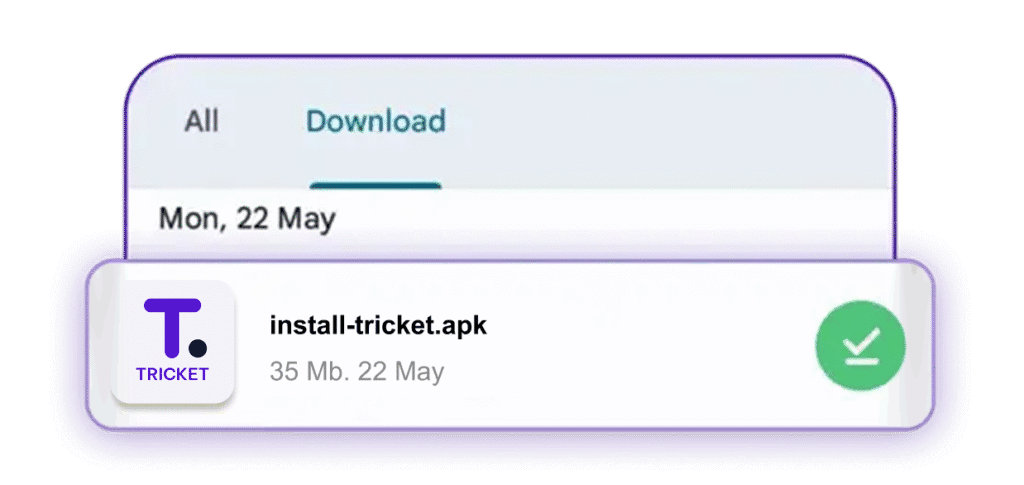Select the Download tab
The height and width of the screenshot is (485, 1024).
pos(376,121)
